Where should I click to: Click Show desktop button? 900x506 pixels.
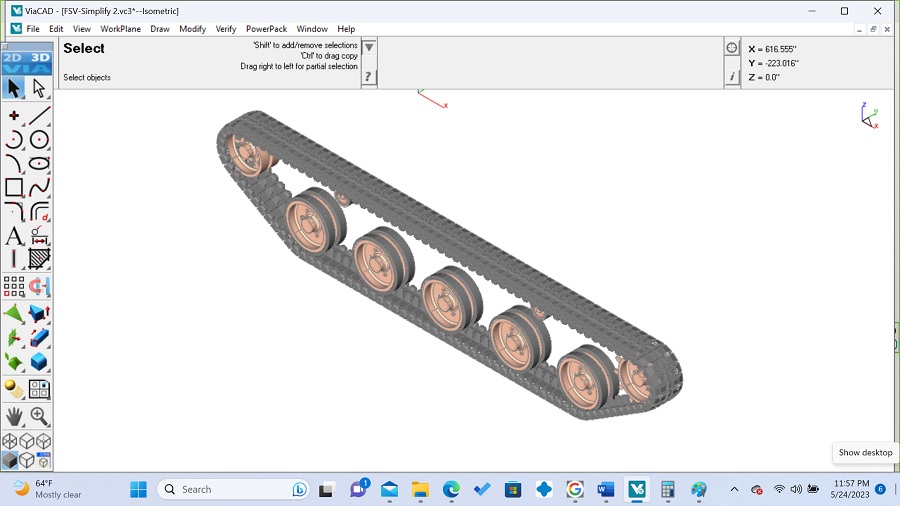[x=897, y=489]
